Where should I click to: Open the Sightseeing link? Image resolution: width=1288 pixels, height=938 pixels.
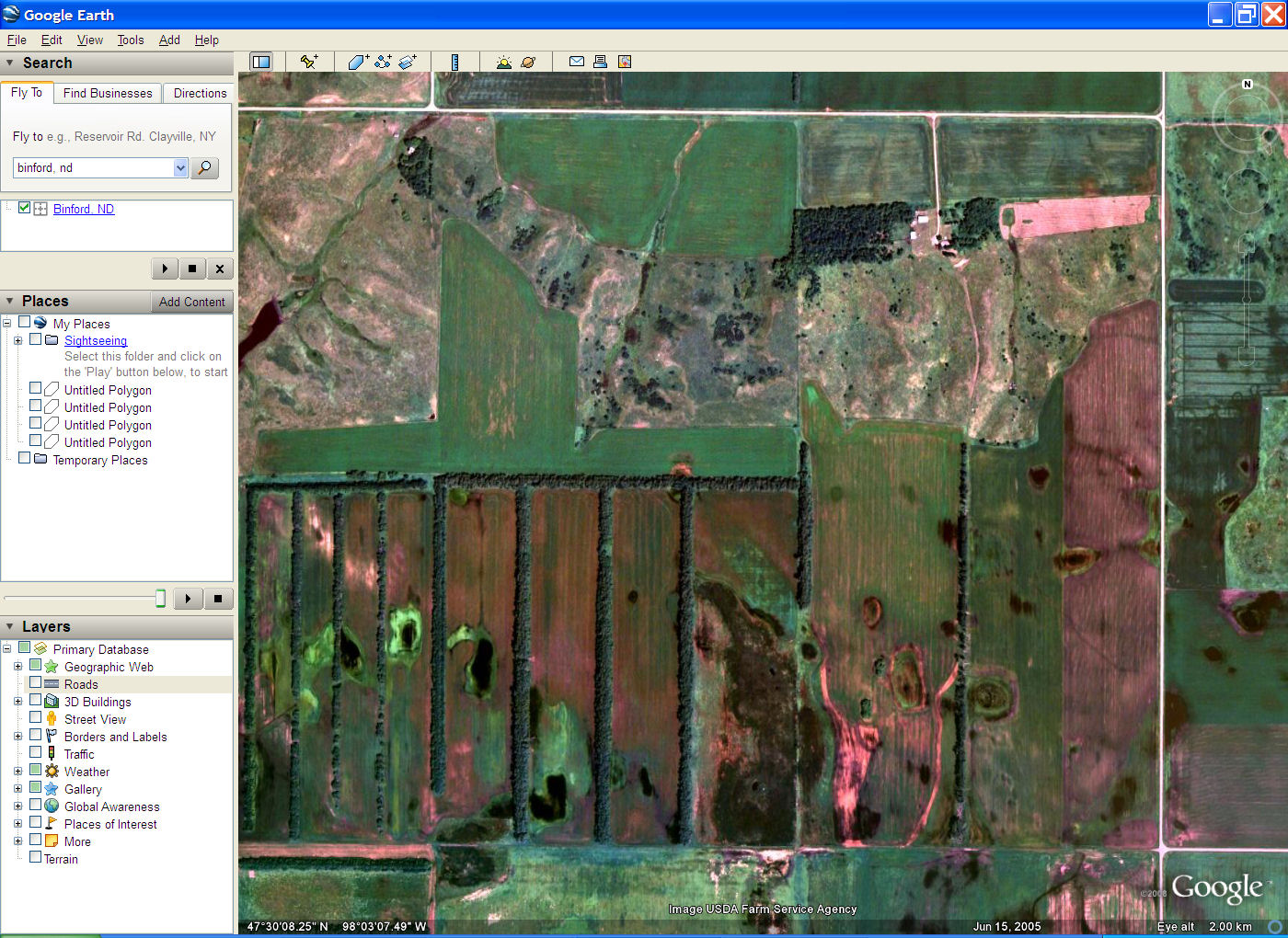click(x=96, y=340)
